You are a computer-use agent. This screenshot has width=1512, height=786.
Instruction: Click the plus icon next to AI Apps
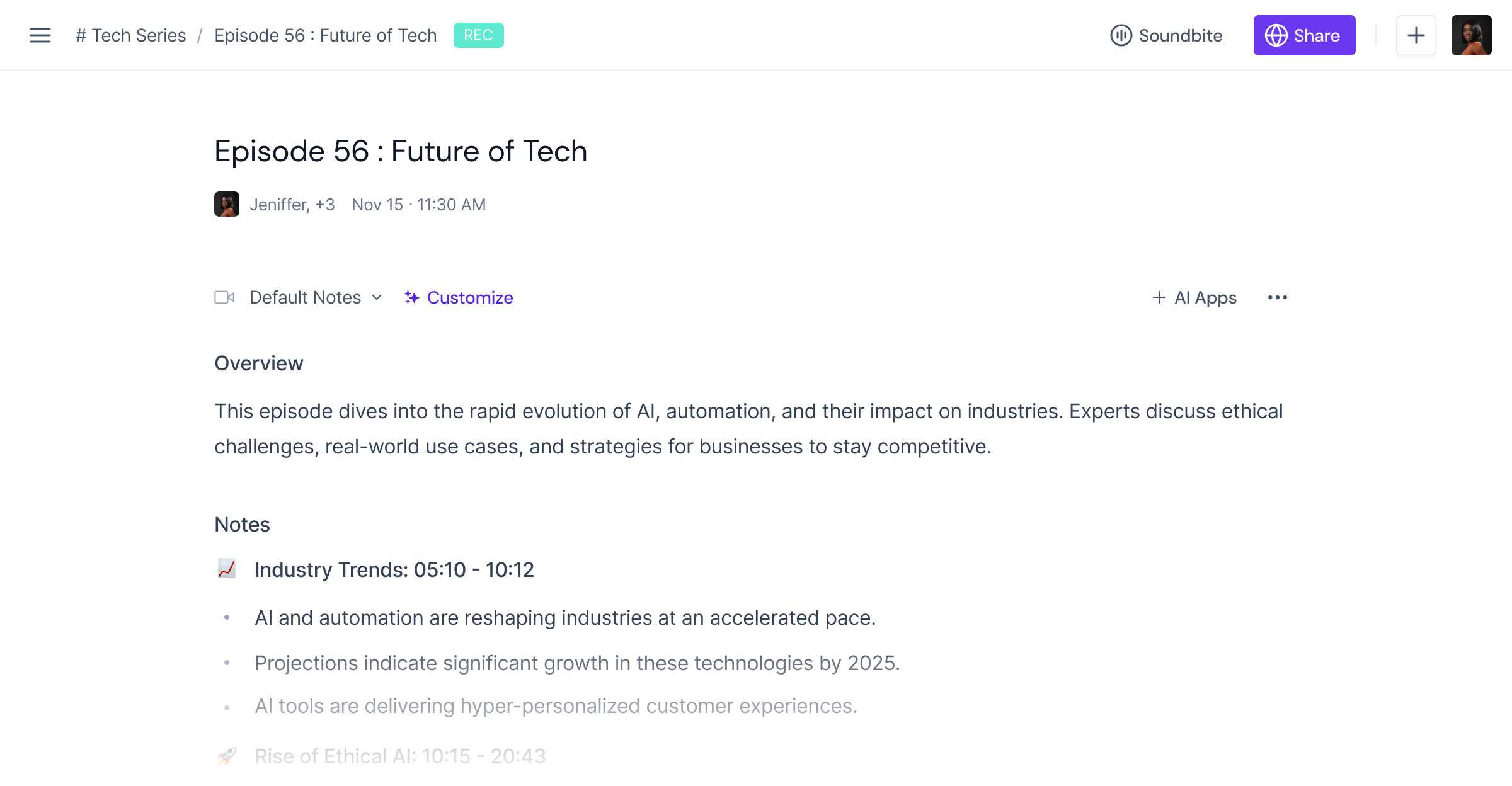coord(1159,297)
